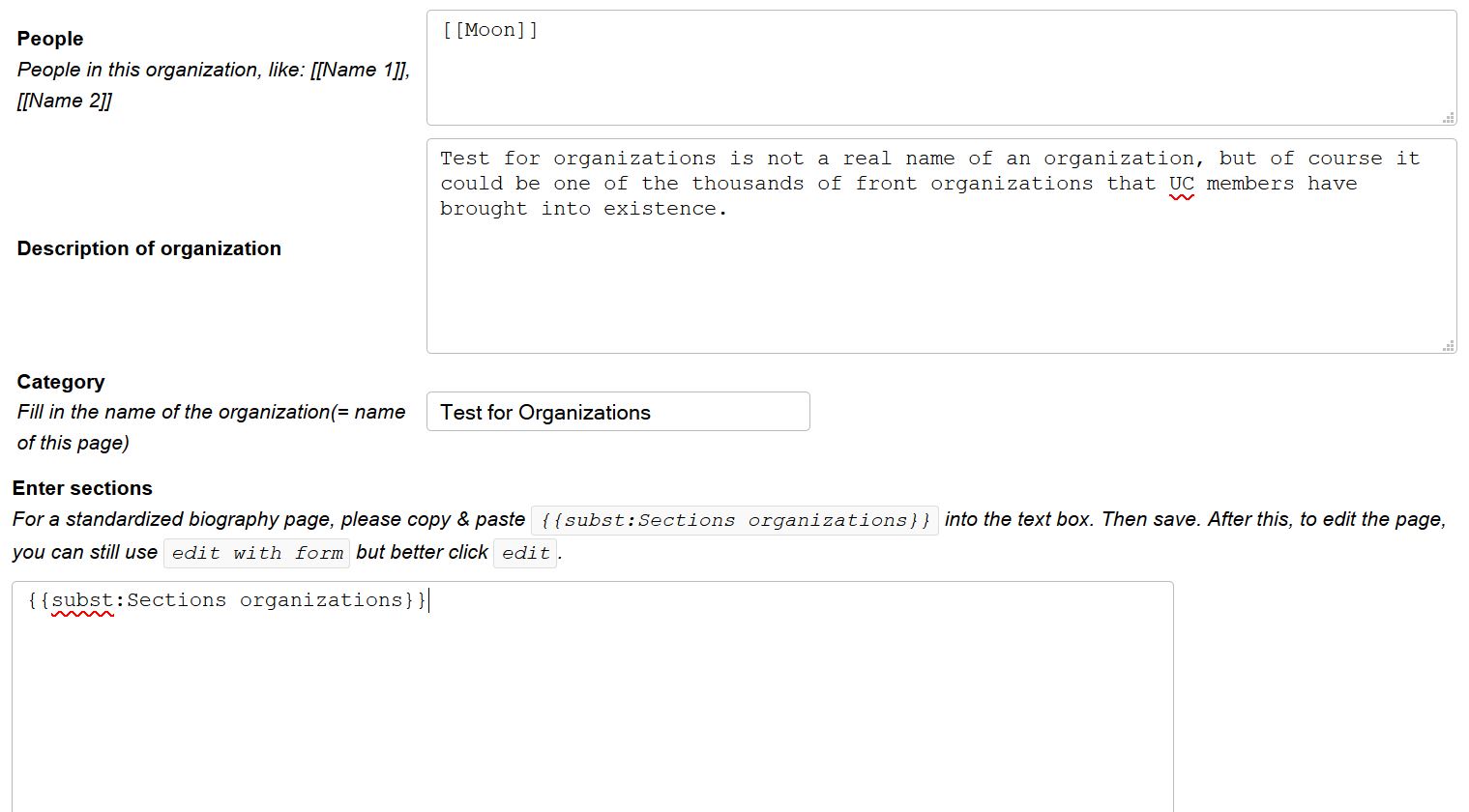The width and height of the screenshot is (1469, 812).
Task: Click the 'edit with form' code text
Action: click(257, 553)
